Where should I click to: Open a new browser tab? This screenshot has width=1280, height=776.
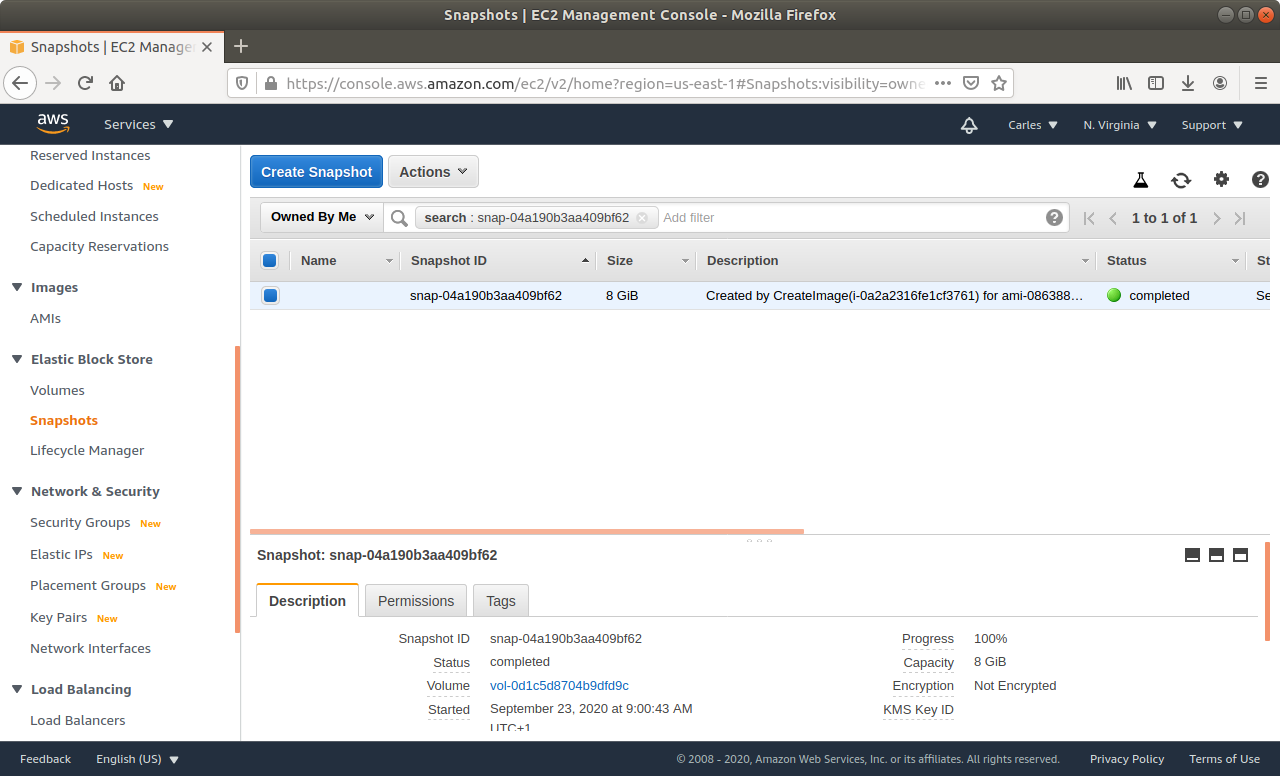[240, 46]
